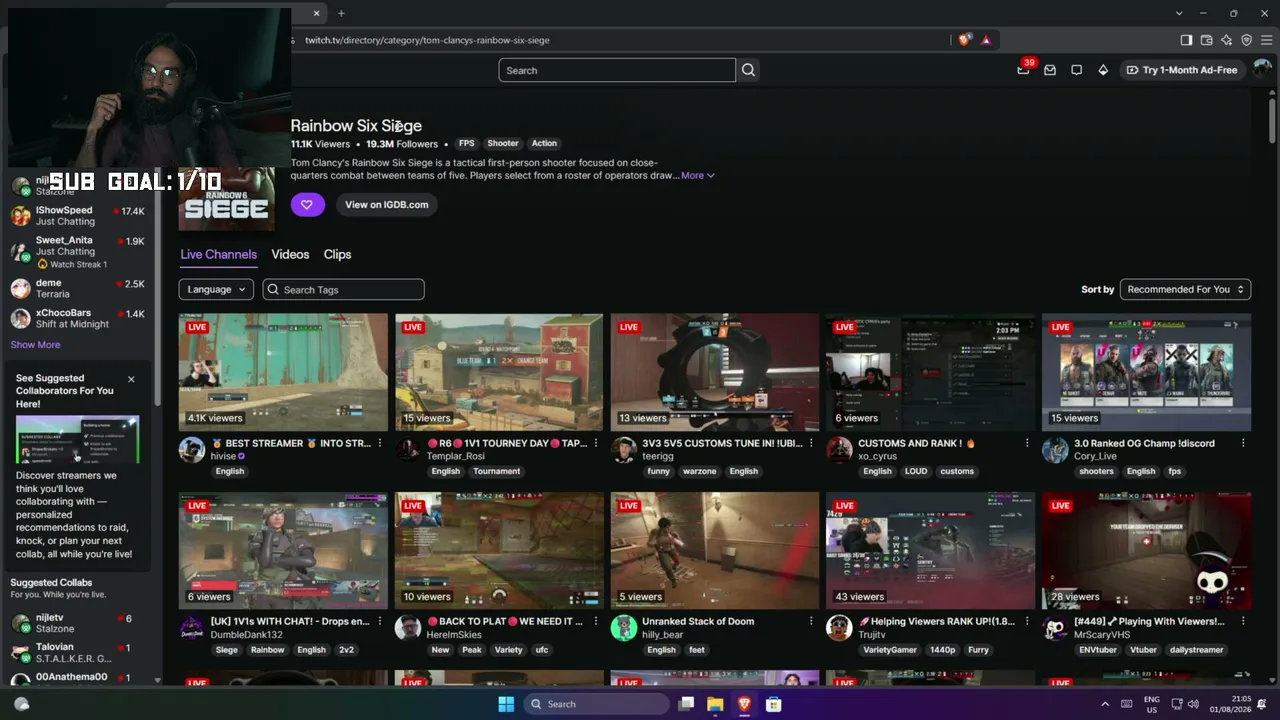Switch to the Videos tab
Image resolution: width=1280 pixels, height=720 pixels.
[x=290, y=255]
